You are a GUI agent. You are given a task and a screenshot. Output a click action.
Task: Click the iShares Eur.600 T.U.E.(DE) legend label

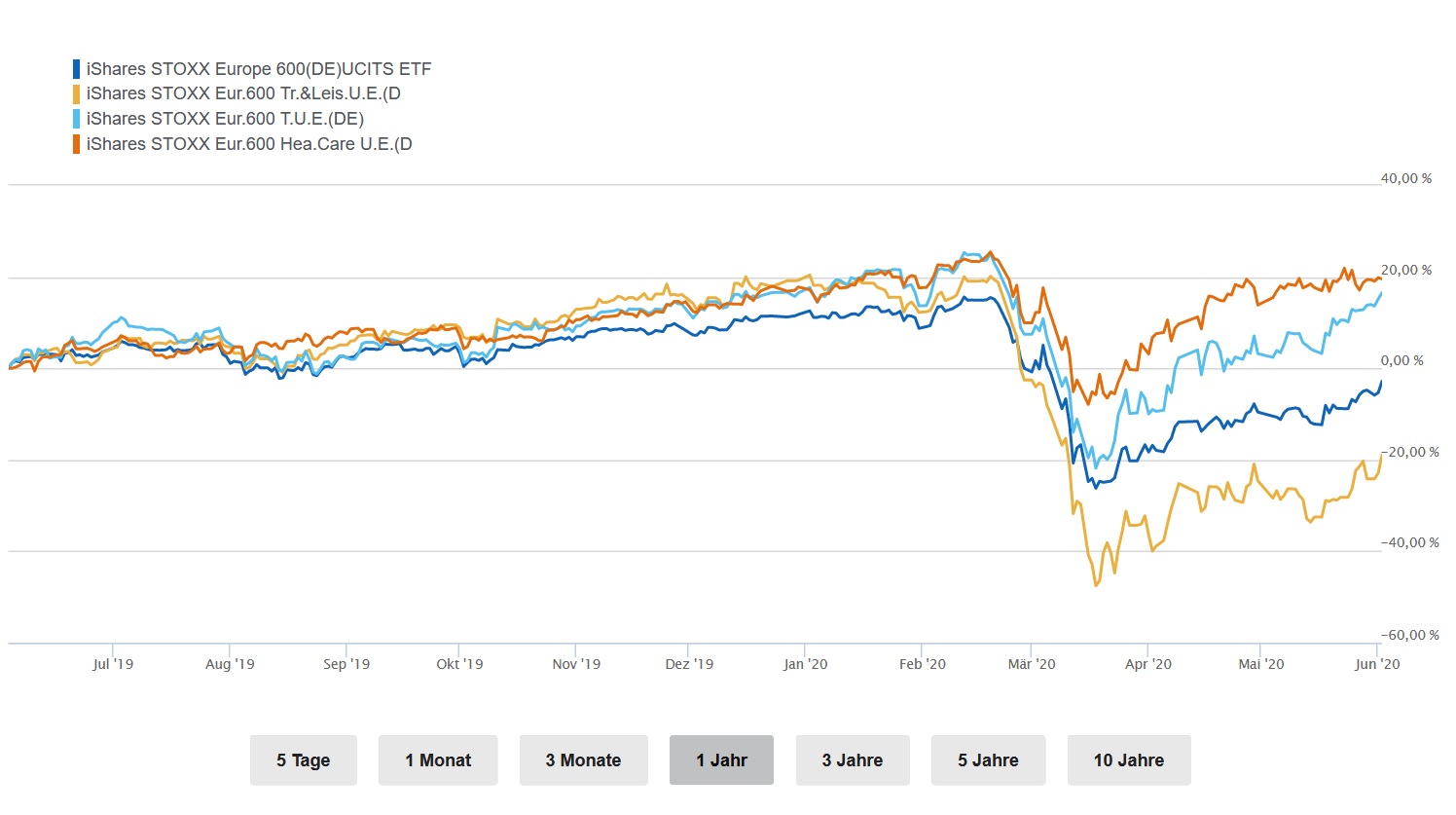(x=225, y=119)
